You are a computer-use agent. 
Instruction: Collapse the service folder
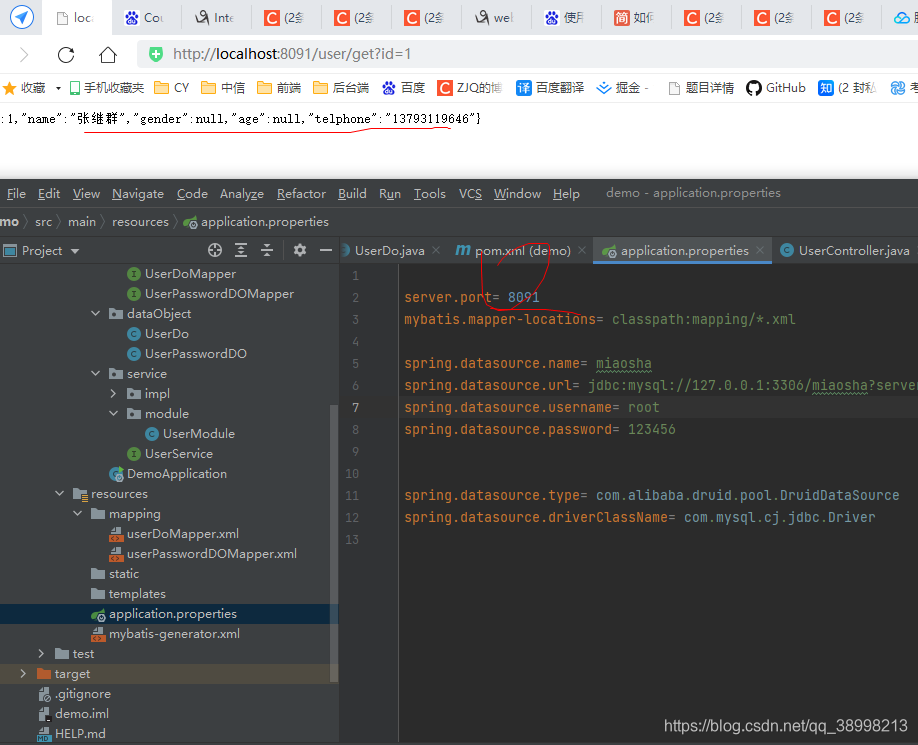[95, 373]
